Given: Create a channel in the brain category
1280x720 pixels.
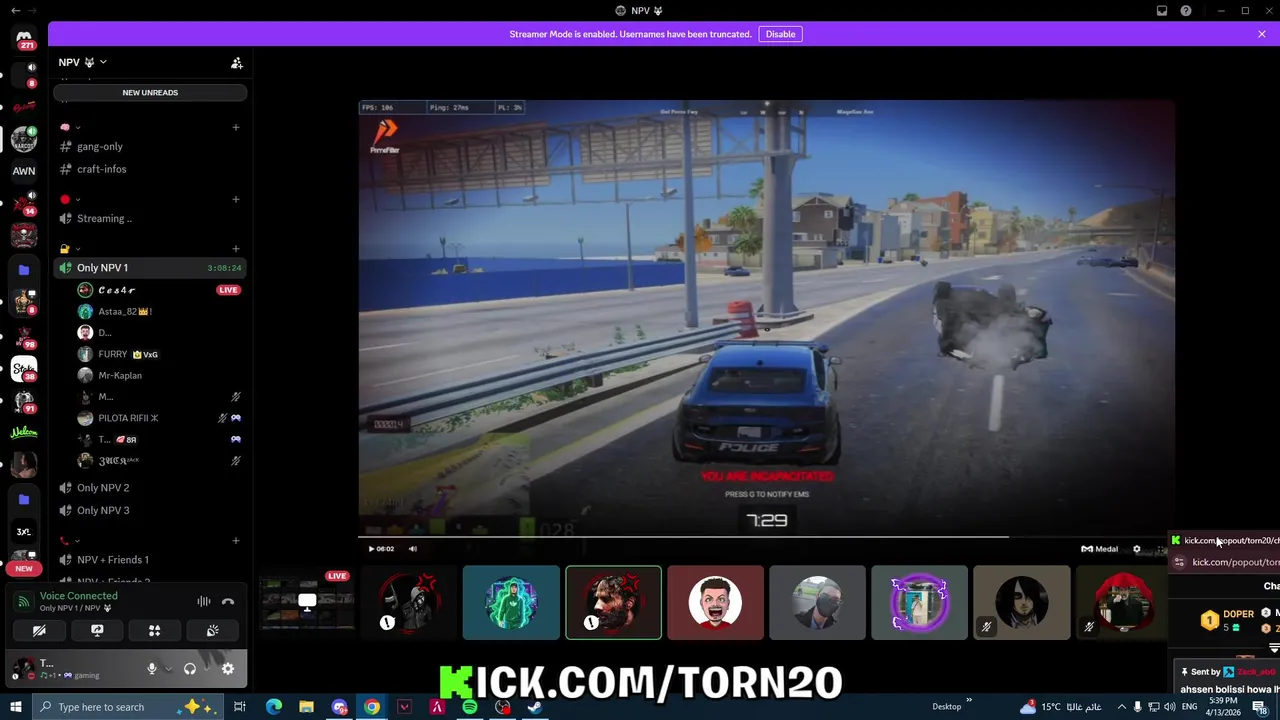Looking at the screenshot, I should coord(236,127).
